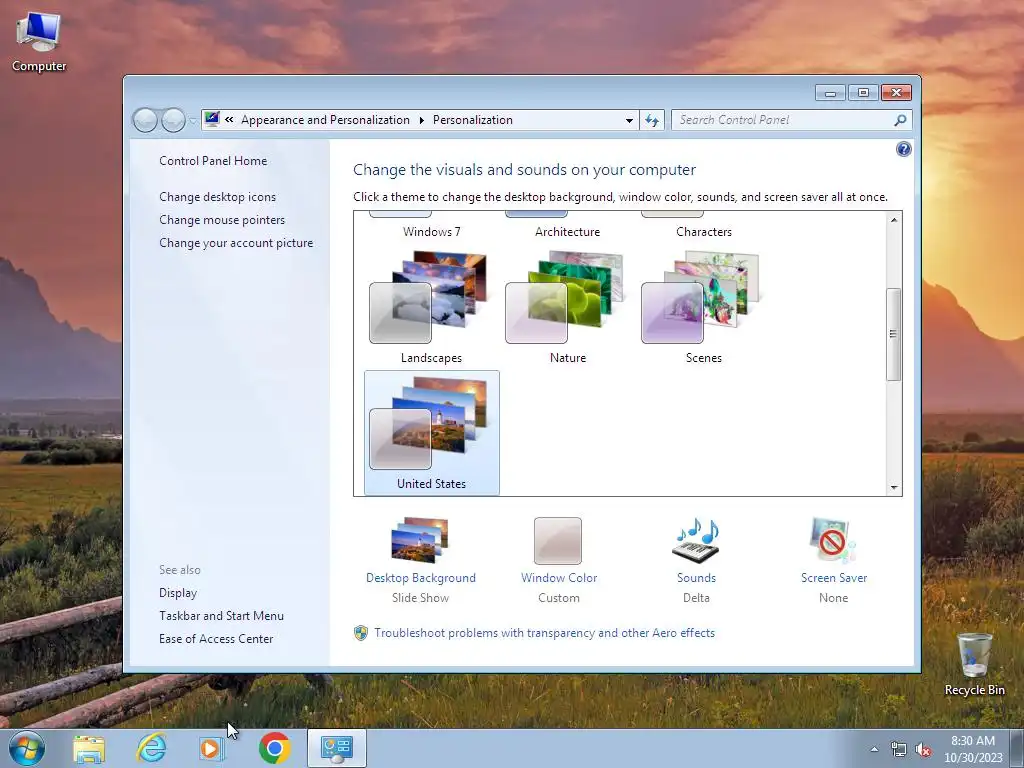Open the Display link under See also

click(178, 593)
